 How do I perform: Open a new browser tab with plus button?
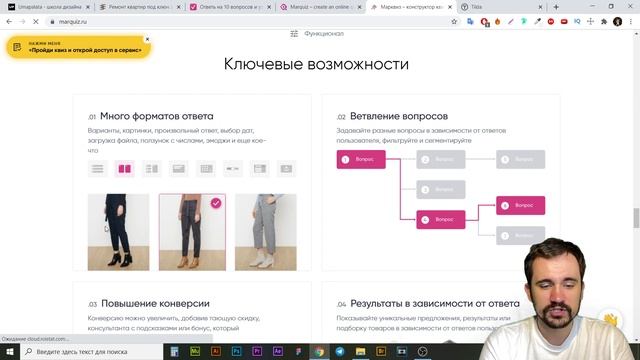tap(556, 7)
